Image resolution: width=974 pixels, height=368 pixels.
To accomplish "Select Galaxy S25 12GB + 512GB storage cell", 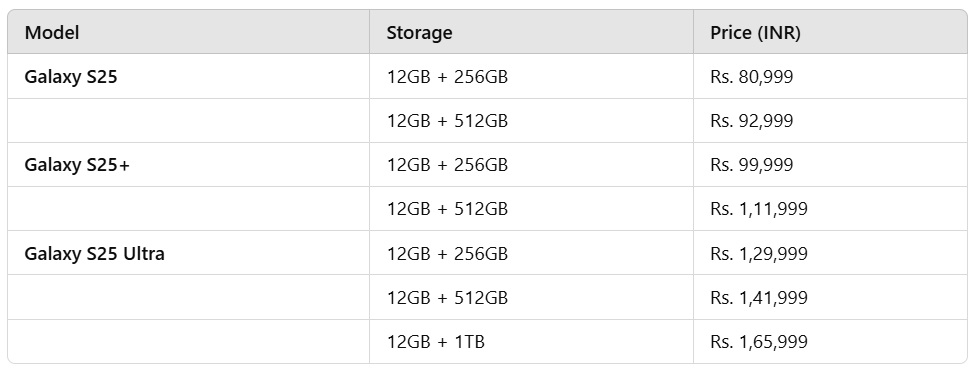I will [531, 121].
